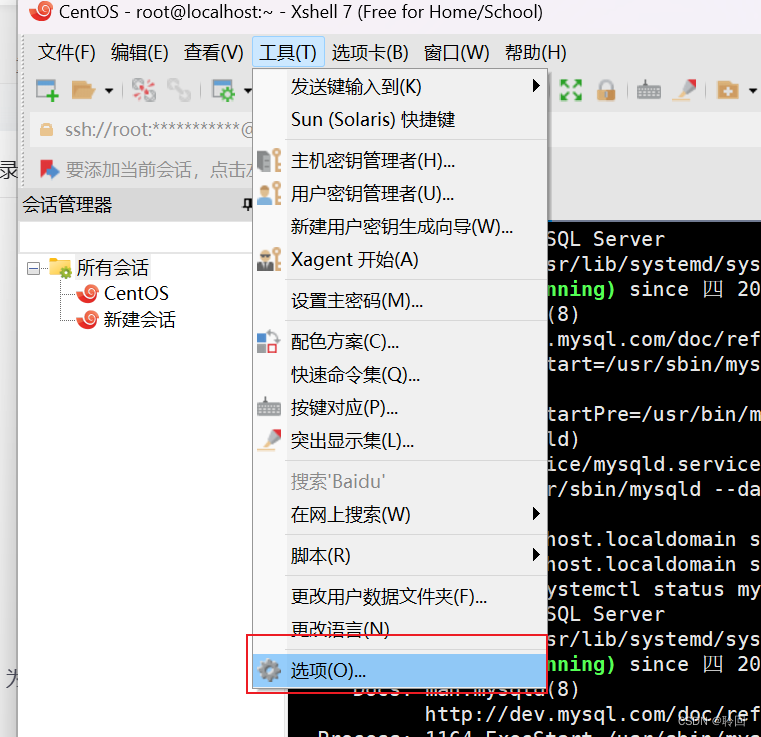Open 选项(O) from the Tools menu
Image resolution: width=761 pixels, height=737 pixels.
pyautogui.click(x=400, y=671)
